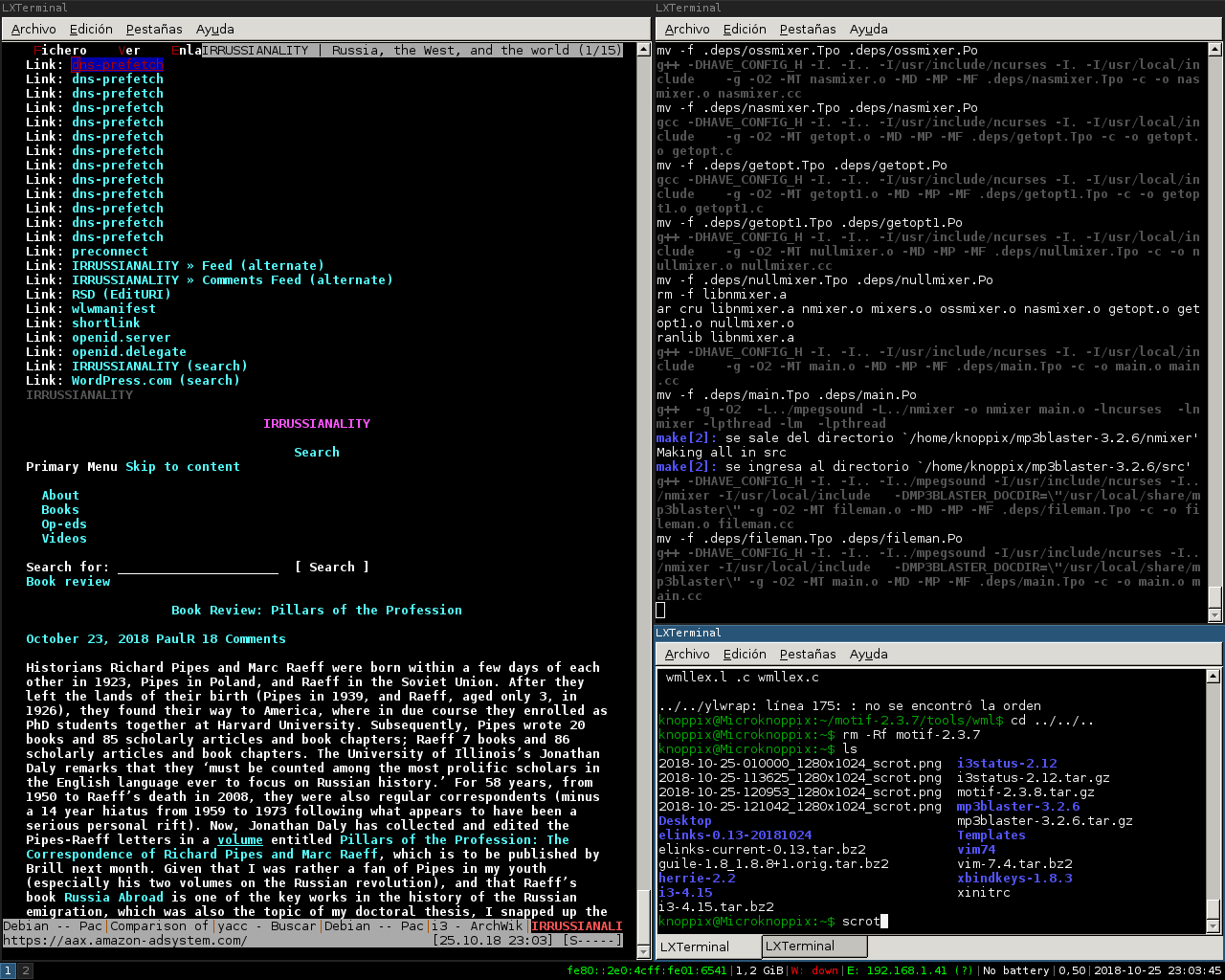Screen dimensions: 1225x980
Task: Switch to i3 workspace 2
Action: coord(26,970)
